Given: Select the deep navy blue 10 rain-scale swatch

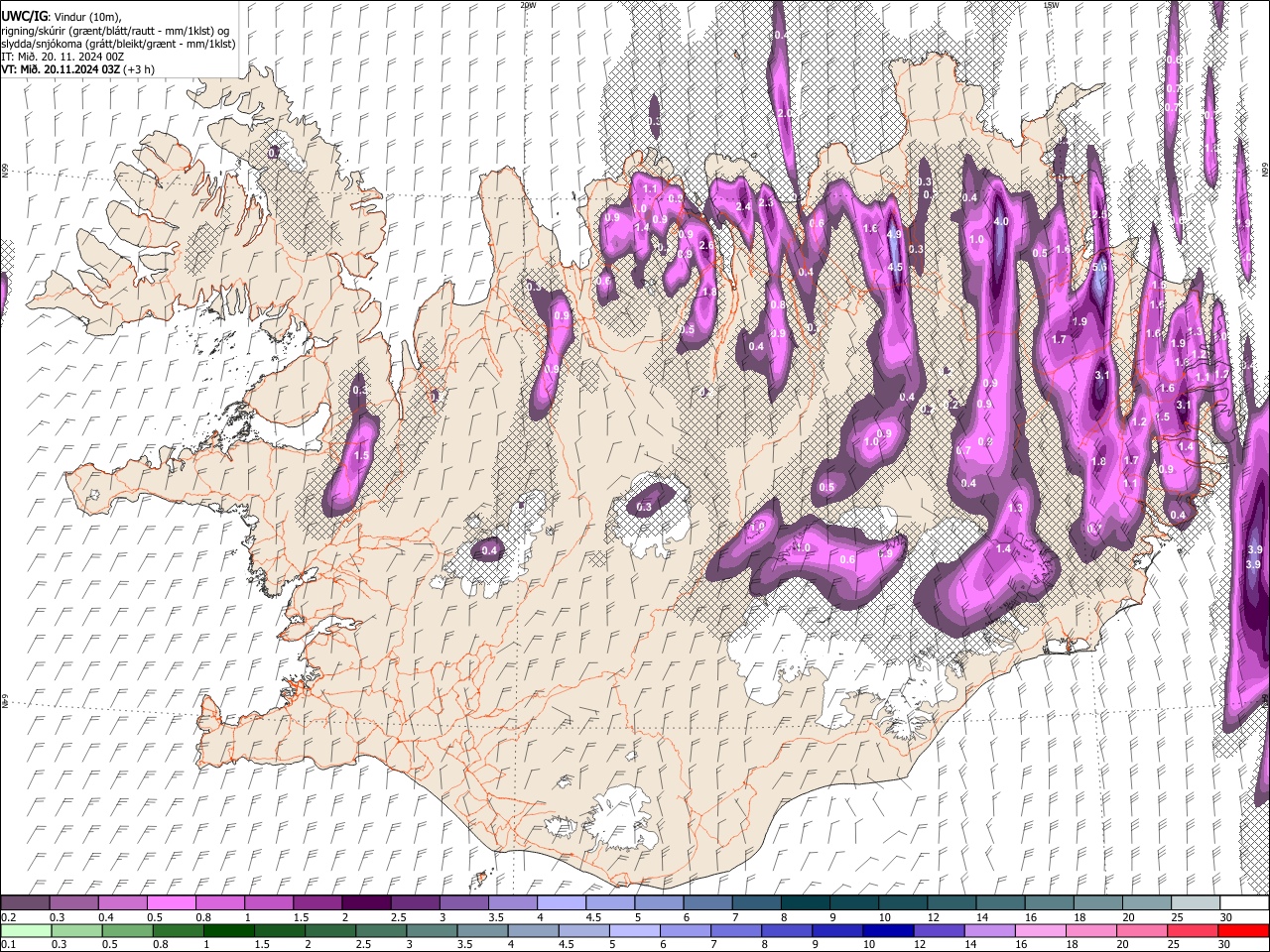Looking at the screenshot, I should (887, 930).
